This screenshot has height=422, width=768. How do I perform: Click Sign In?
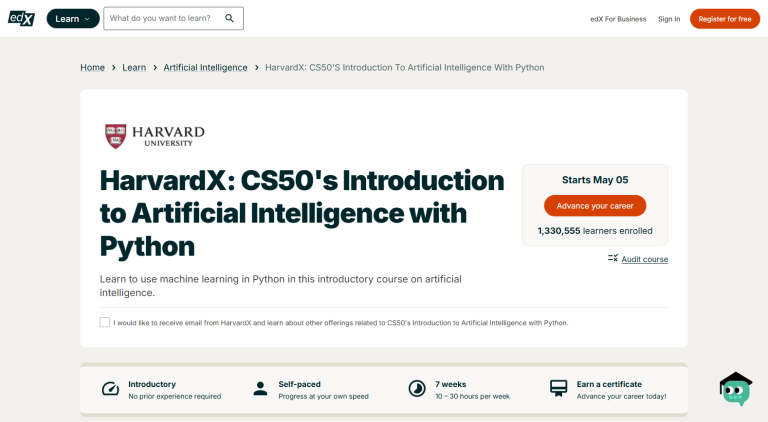[669, 19]
